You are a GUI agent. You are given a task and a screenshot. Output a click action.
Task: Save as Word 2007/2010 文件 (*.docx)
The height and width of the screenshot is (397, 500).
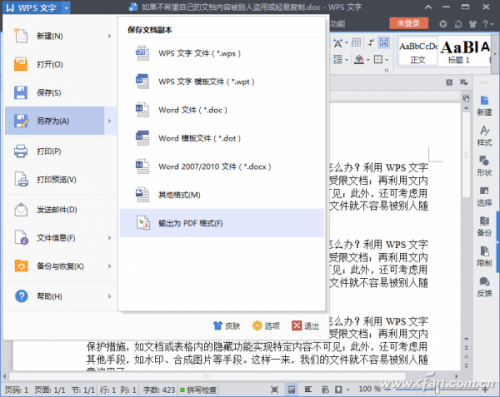coord(222,166)
